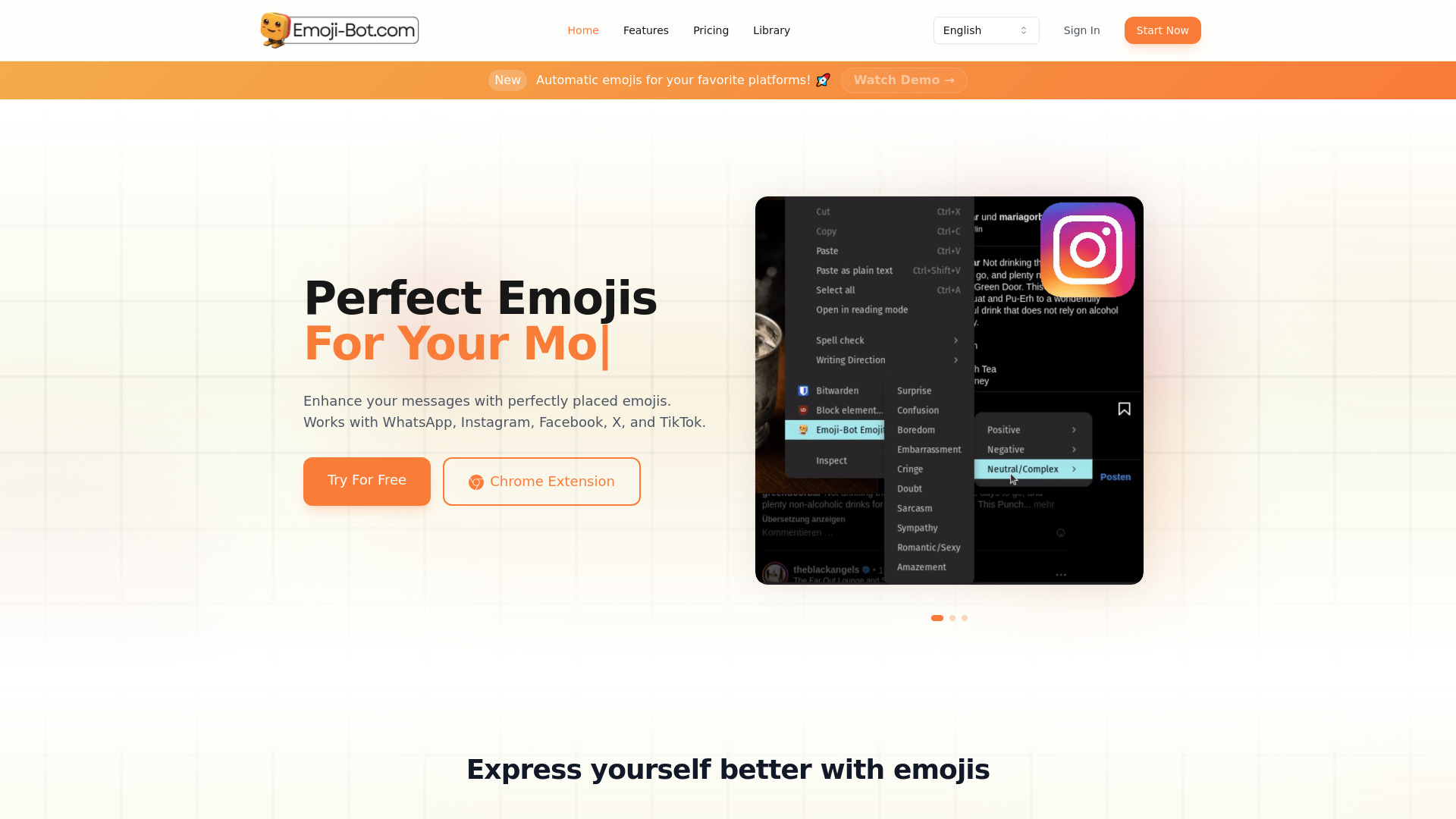Click the bookmark save icon on post
The height and width of the screenshot is (819, 1456).
[1124, 409]
